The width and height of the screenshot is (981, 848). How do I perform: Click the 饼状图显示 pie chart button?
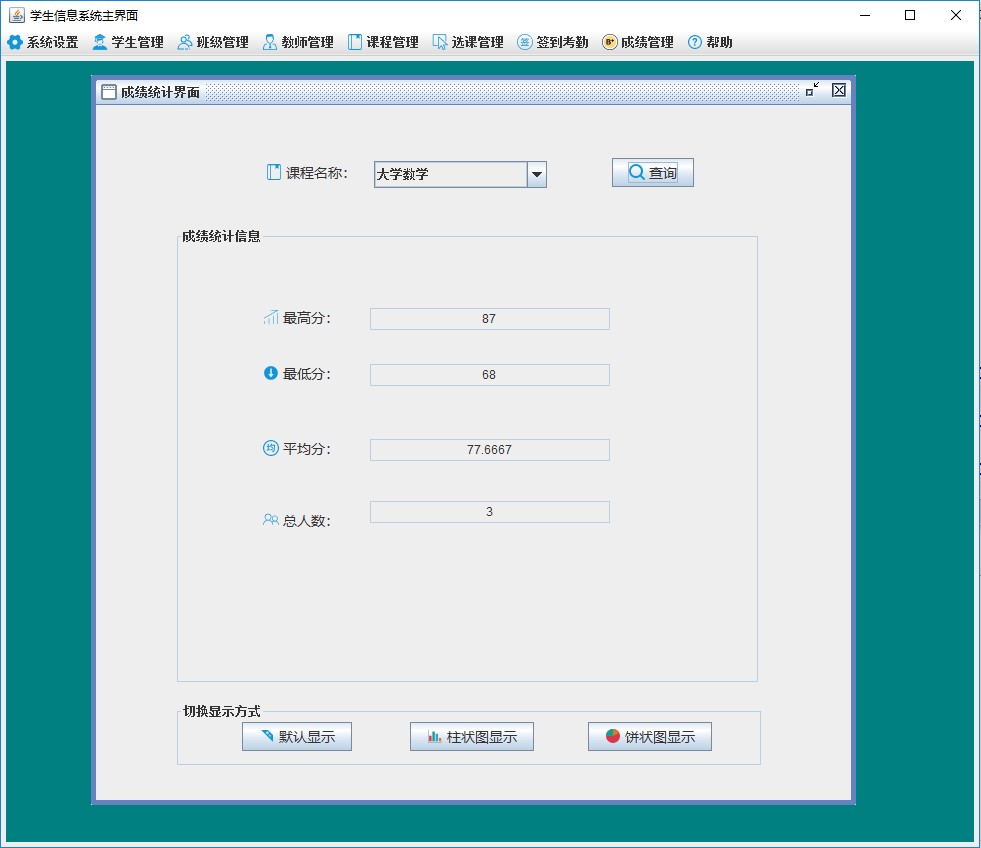tap(650, 737)
